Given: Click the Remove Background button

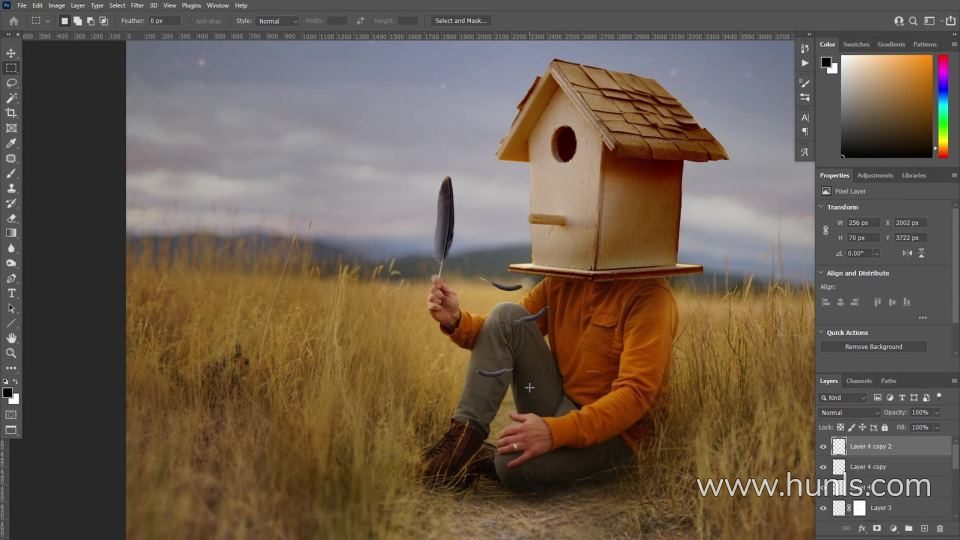Looking at the screenshot, I should pyautogui.click(x=874, y=347).
